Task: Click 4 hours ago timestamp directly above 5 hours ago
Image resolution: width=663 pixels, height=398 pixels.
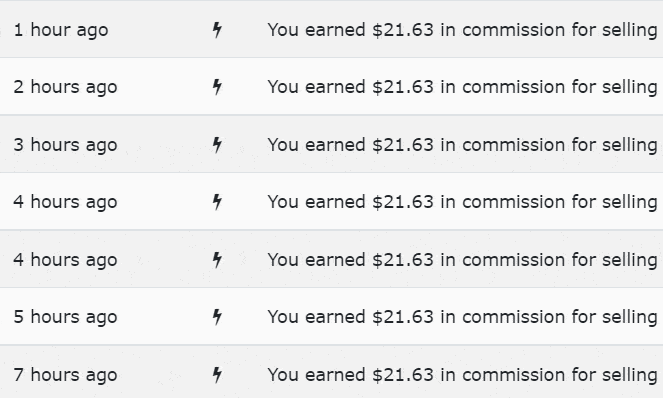Action: pos(65,260)
